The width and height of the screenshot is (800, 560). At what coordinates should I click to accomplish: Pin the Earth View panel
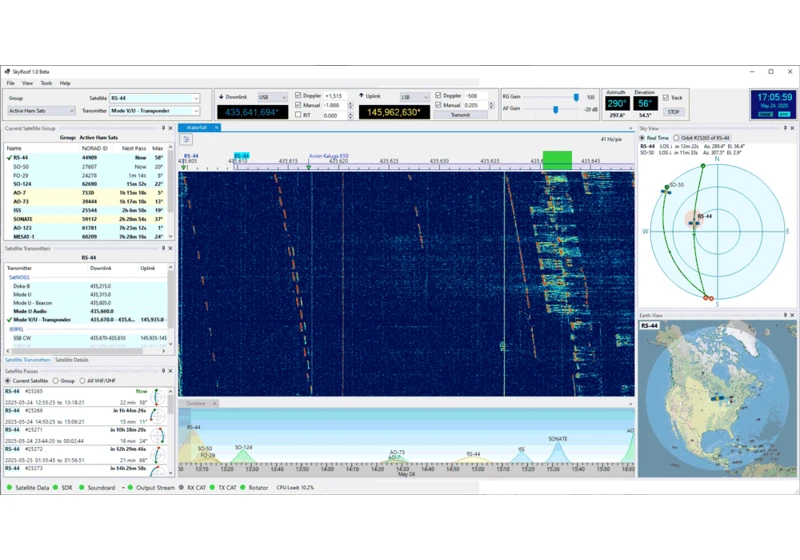point(785,315)
